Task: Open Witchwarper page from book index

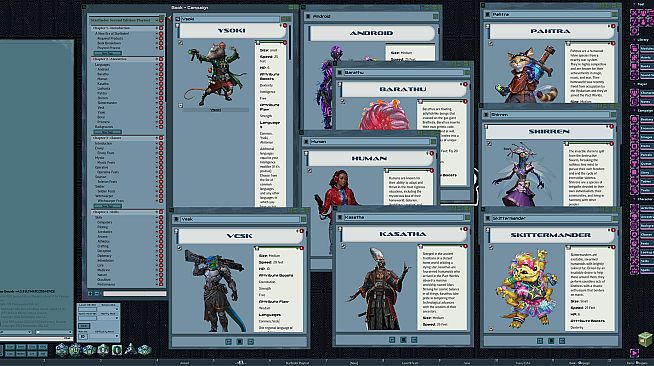Action: click(104, 196)
